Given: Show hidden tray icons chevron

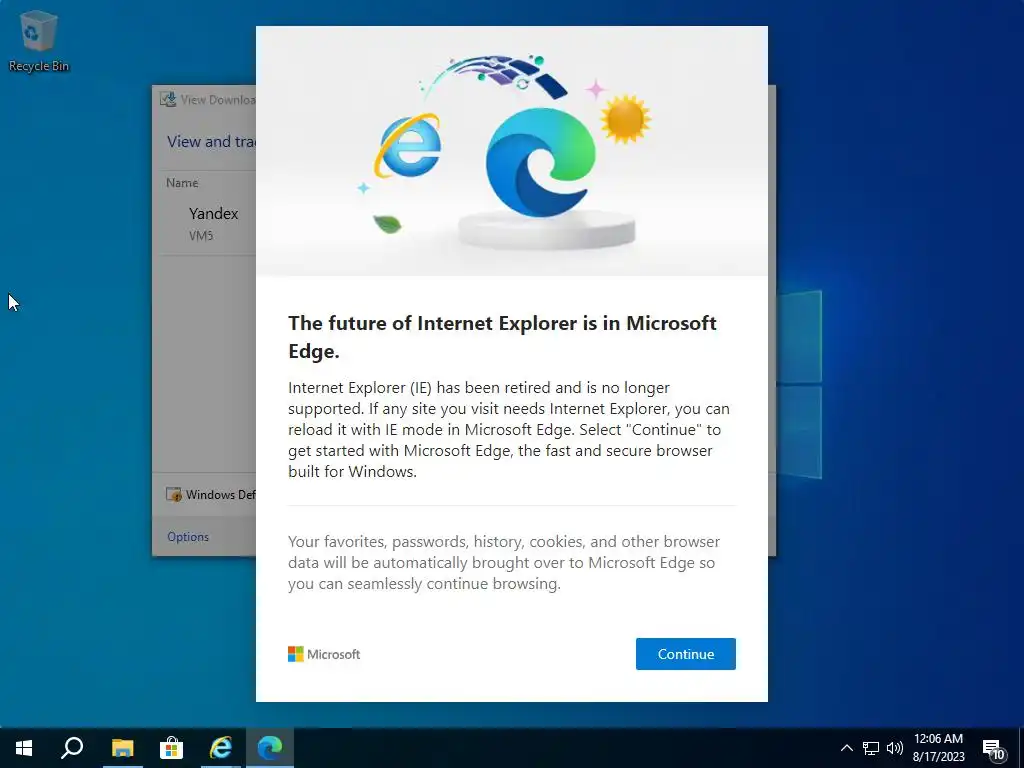Looking at the screenshot, I should 846,748.
